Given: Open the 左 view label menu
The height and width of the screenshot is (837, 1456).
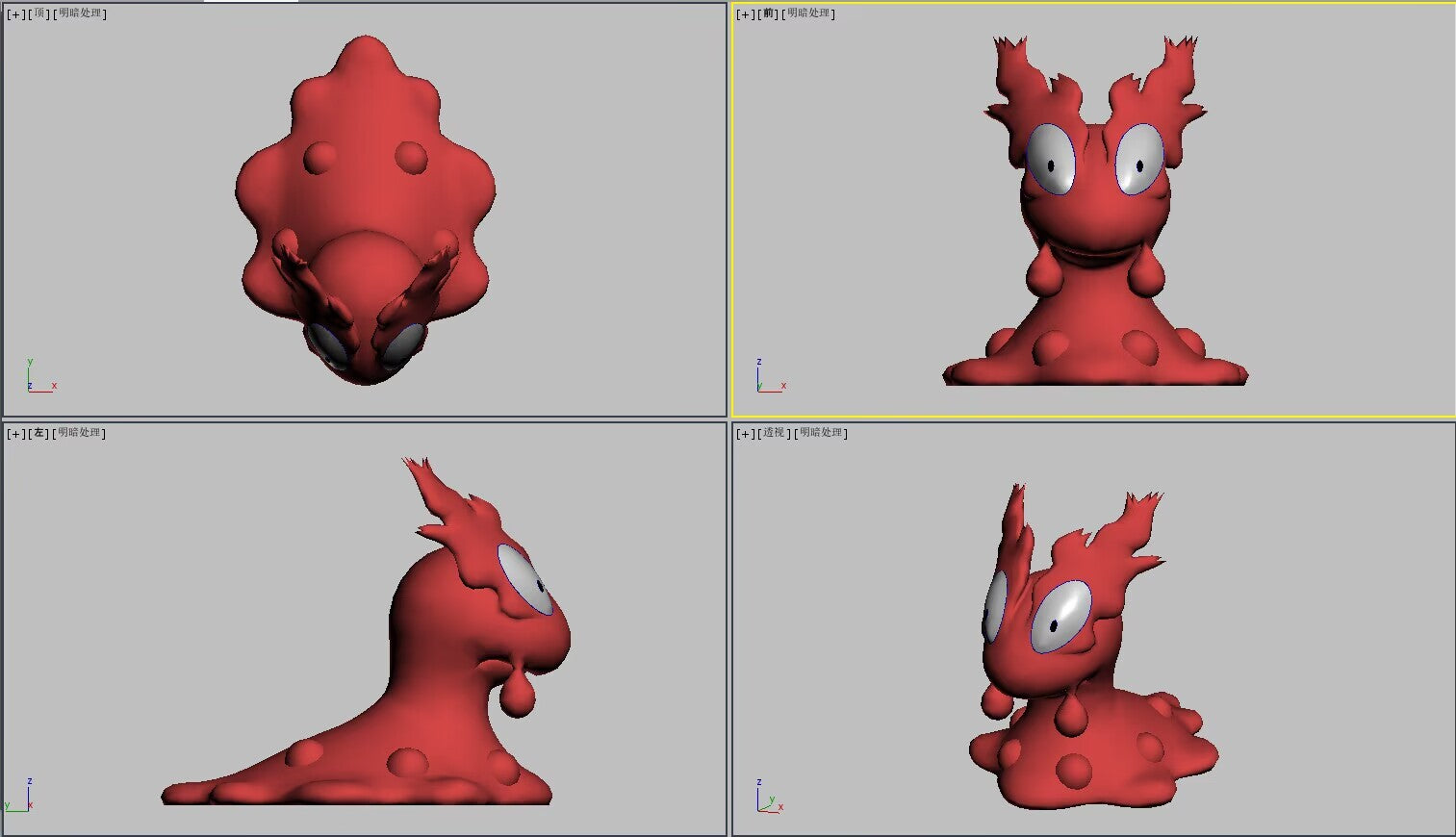Looking at the screenshot, I should (39, 434).
